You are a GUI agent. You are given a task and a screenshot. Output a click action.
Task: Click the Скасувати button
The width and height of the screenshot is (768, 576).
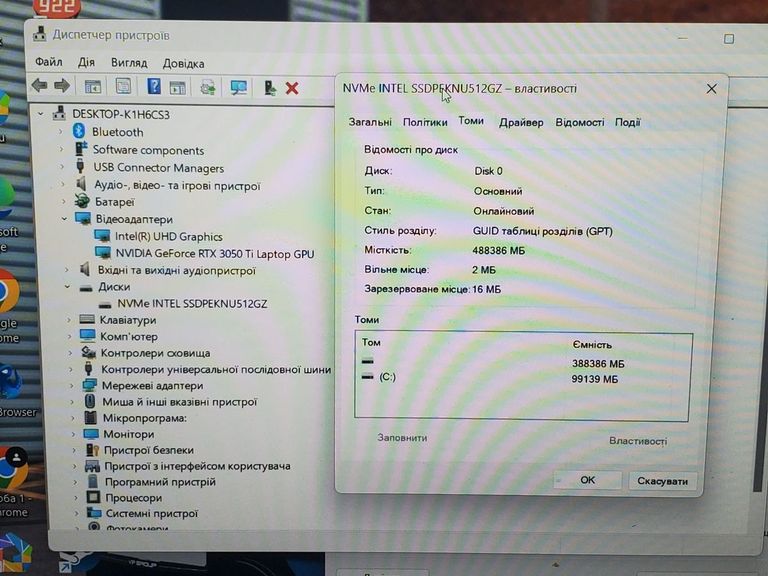tap(662, 481)
